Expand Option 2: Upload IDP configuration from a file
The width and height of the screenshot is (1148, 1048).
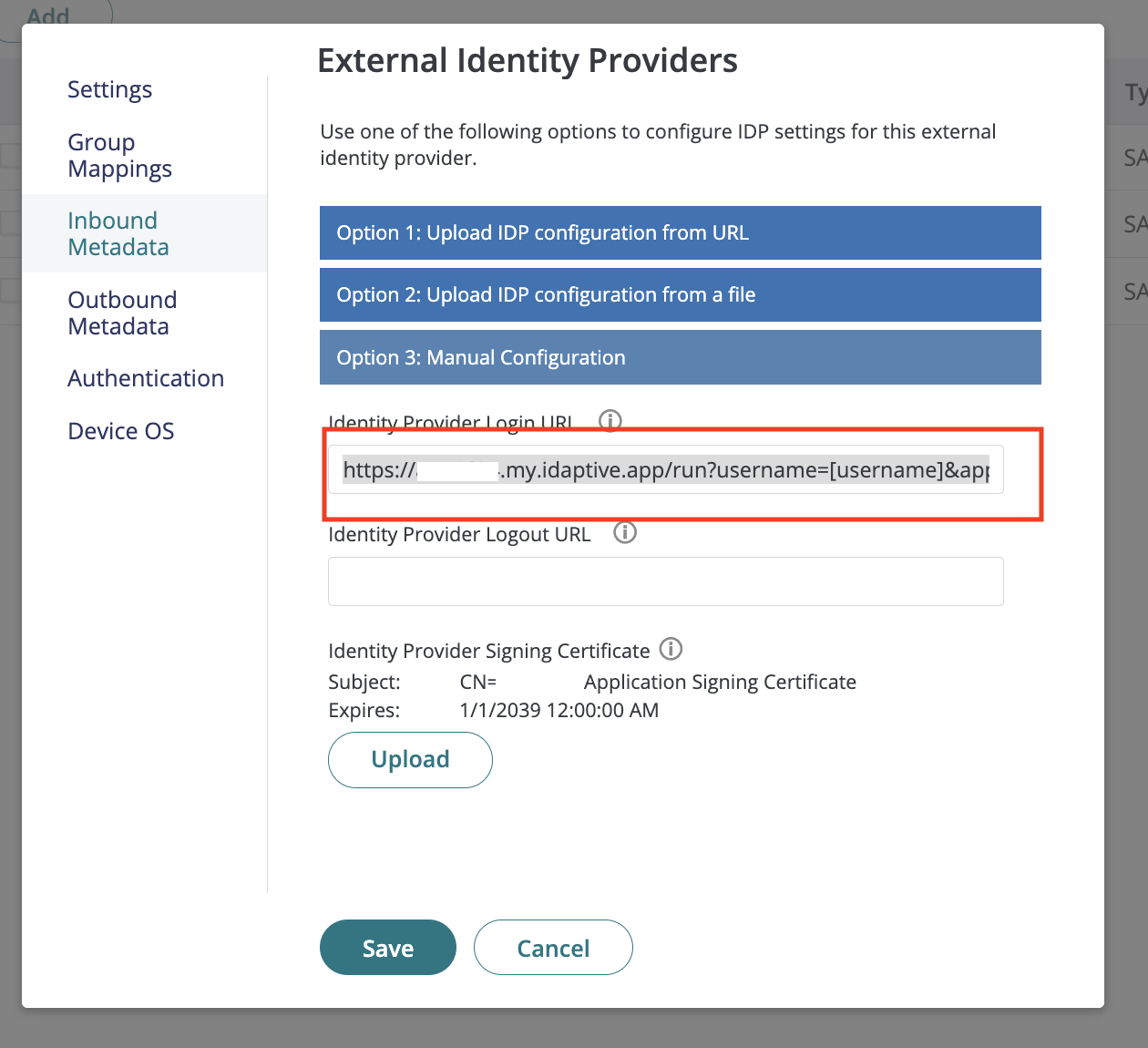tap(680, 294)
